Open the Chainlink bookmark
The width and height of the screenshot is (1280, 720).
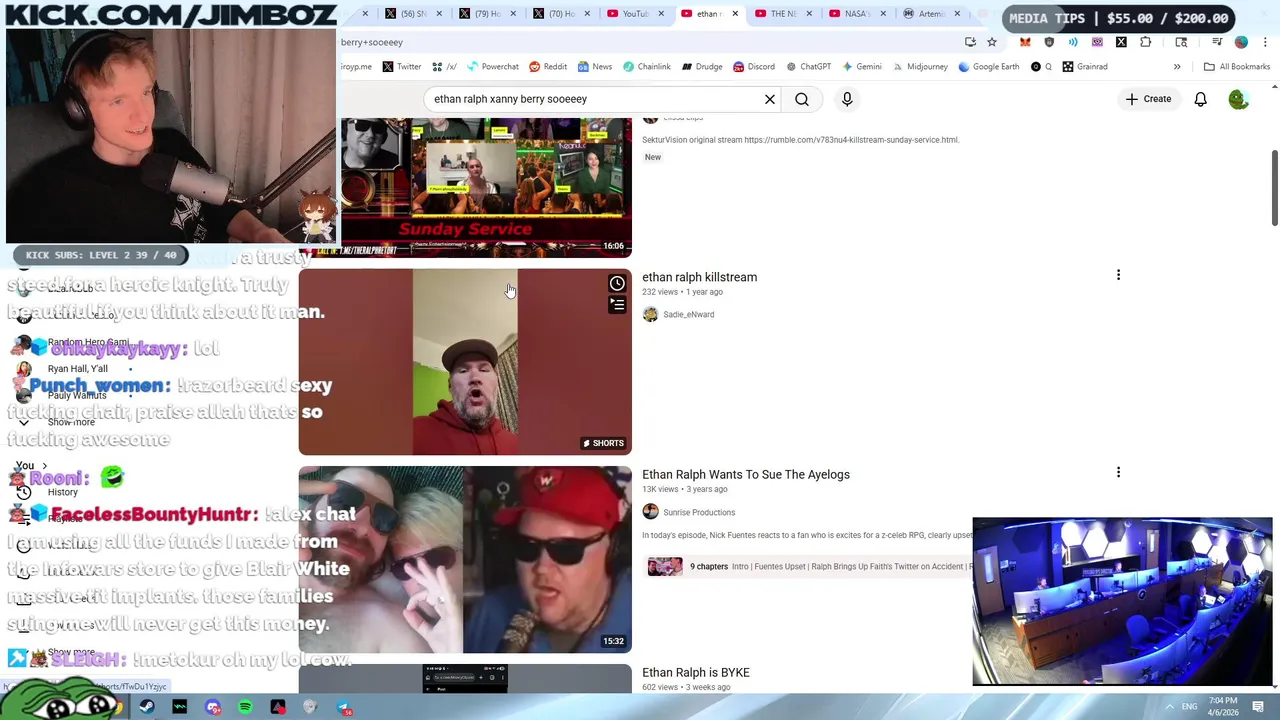coord(646,67)
